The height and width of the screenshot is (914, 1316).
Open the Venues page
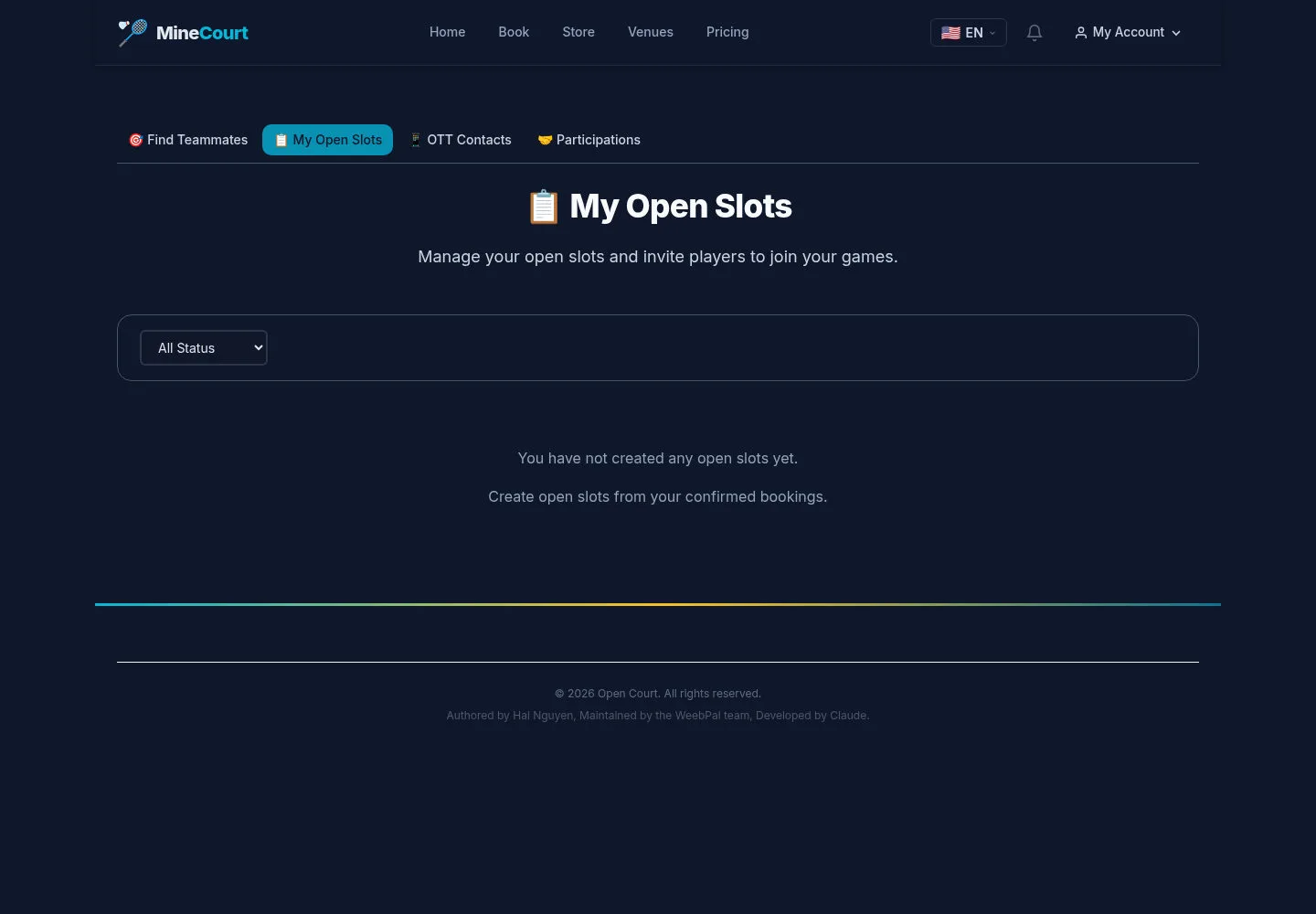click(x=651, y=32)
